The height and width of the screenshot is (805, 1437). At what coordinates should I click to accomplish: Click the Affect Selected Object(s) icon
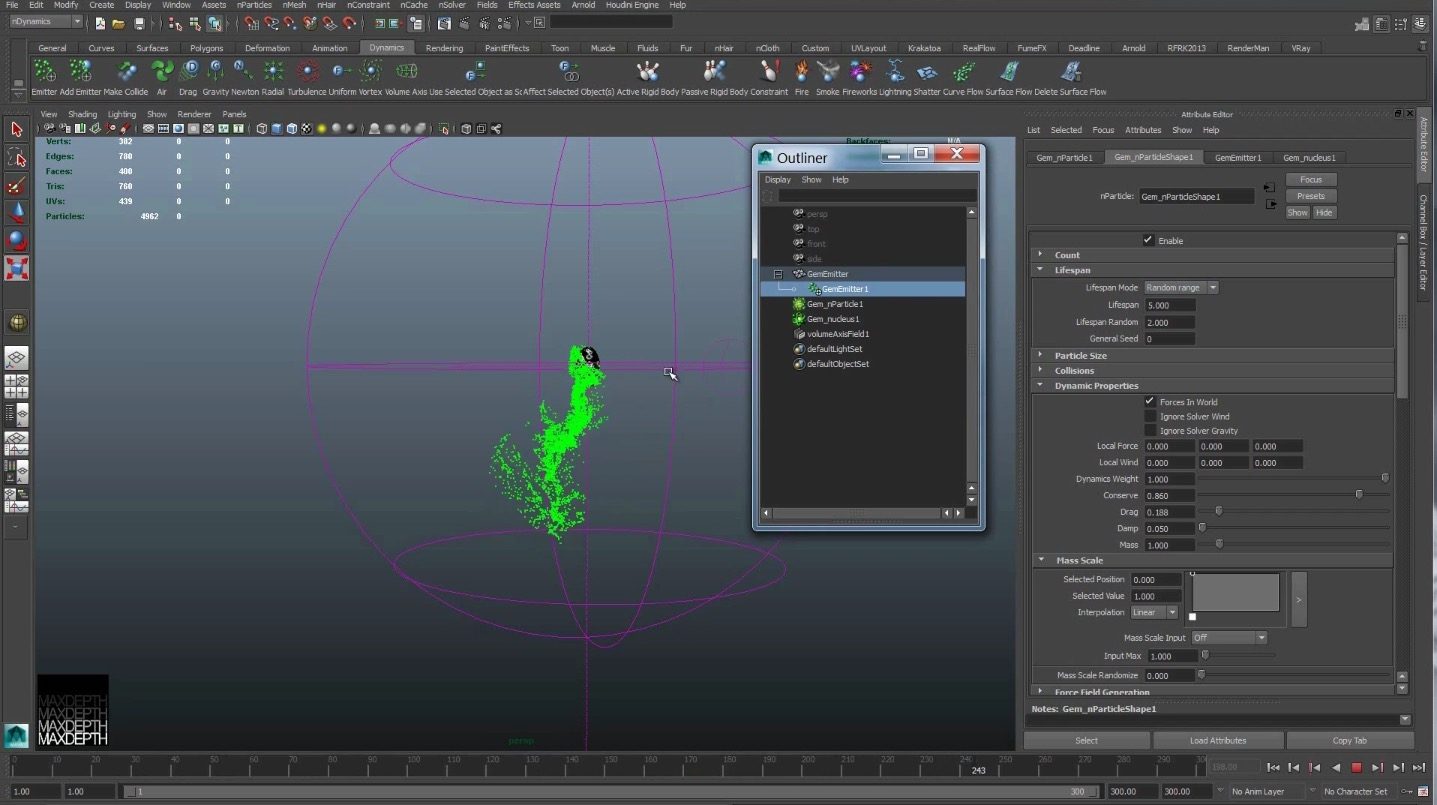click(569, 71)
